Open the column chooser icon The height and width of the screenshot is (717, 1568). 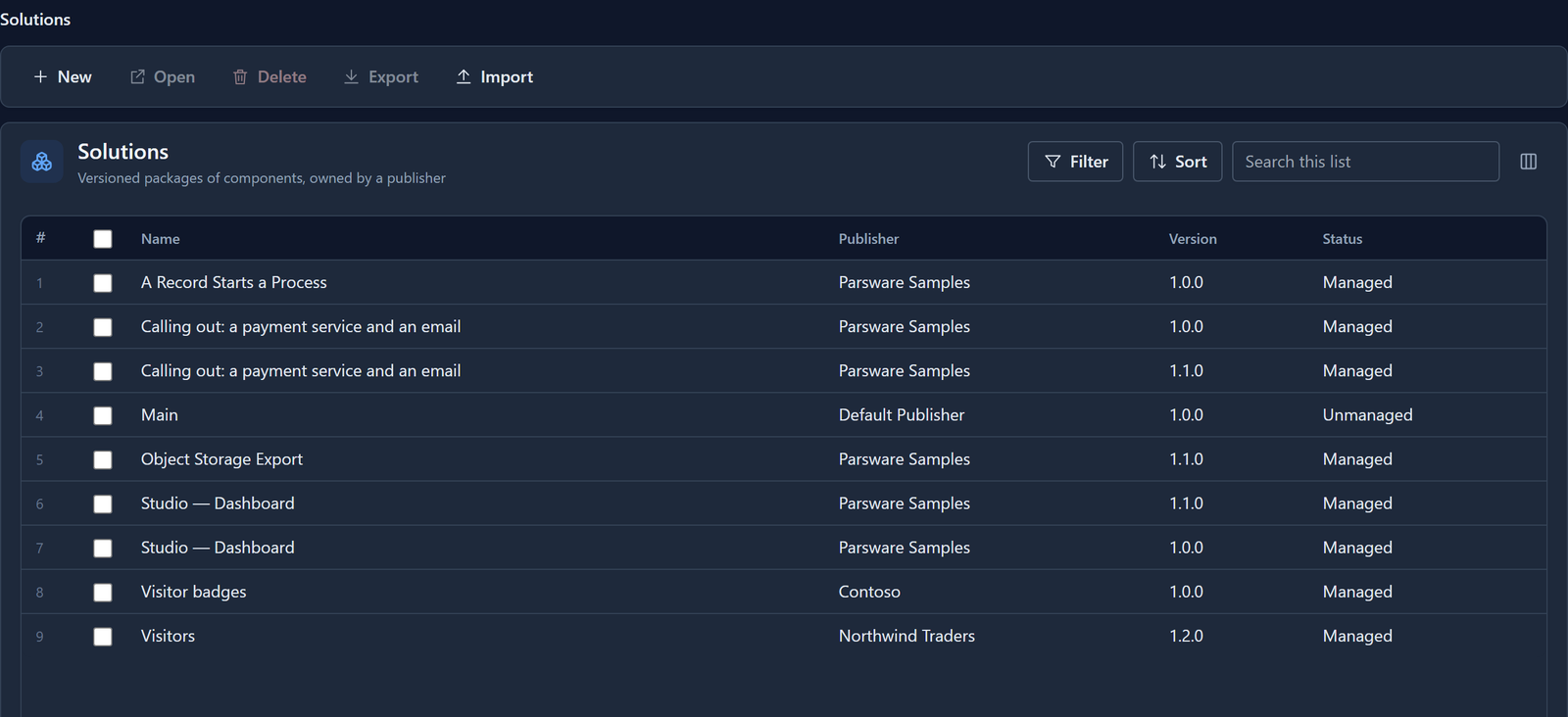(1528, 162)
